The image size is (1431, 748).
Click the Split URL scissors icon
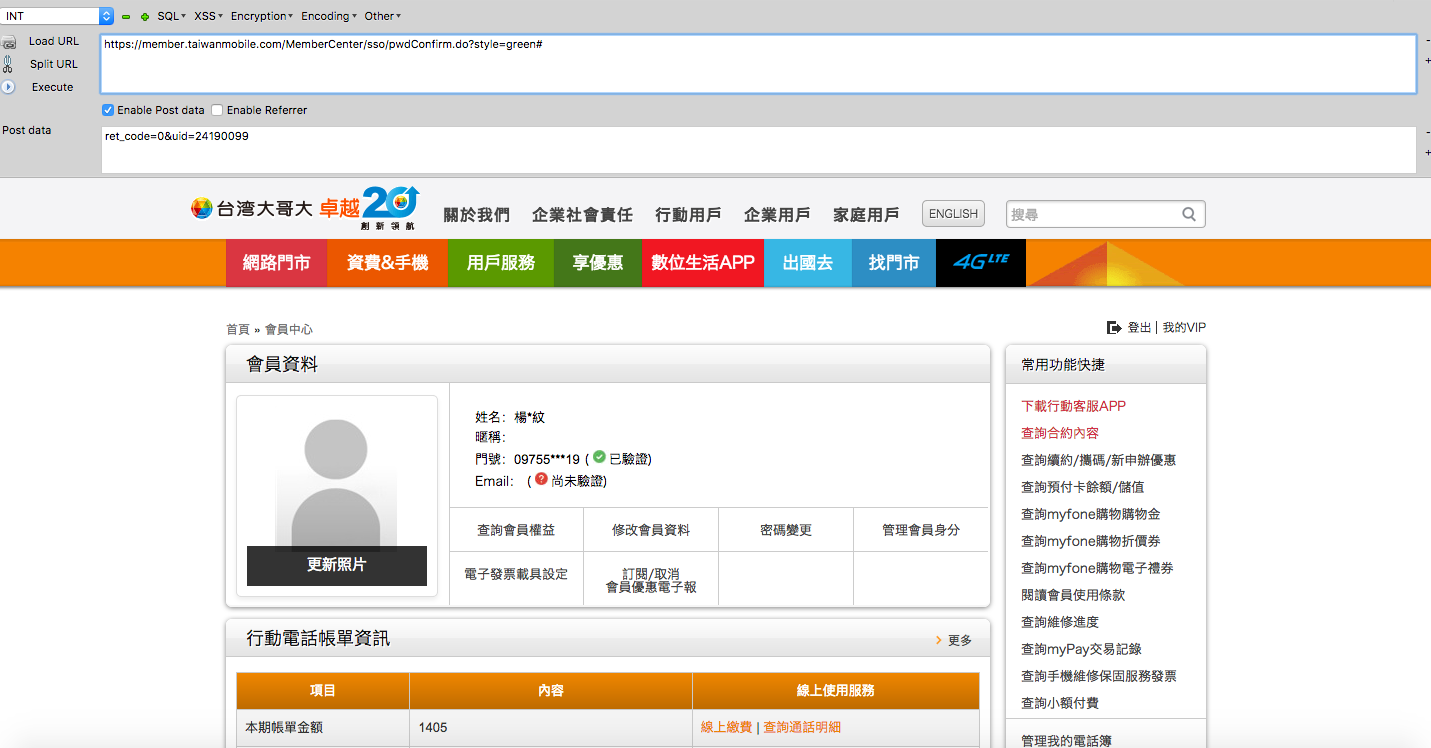coord(8,64)
